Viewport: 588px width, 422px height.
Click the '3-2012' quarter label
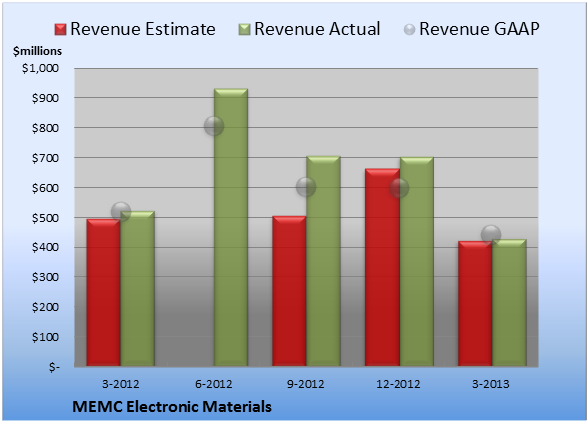(x=120, y=384)
